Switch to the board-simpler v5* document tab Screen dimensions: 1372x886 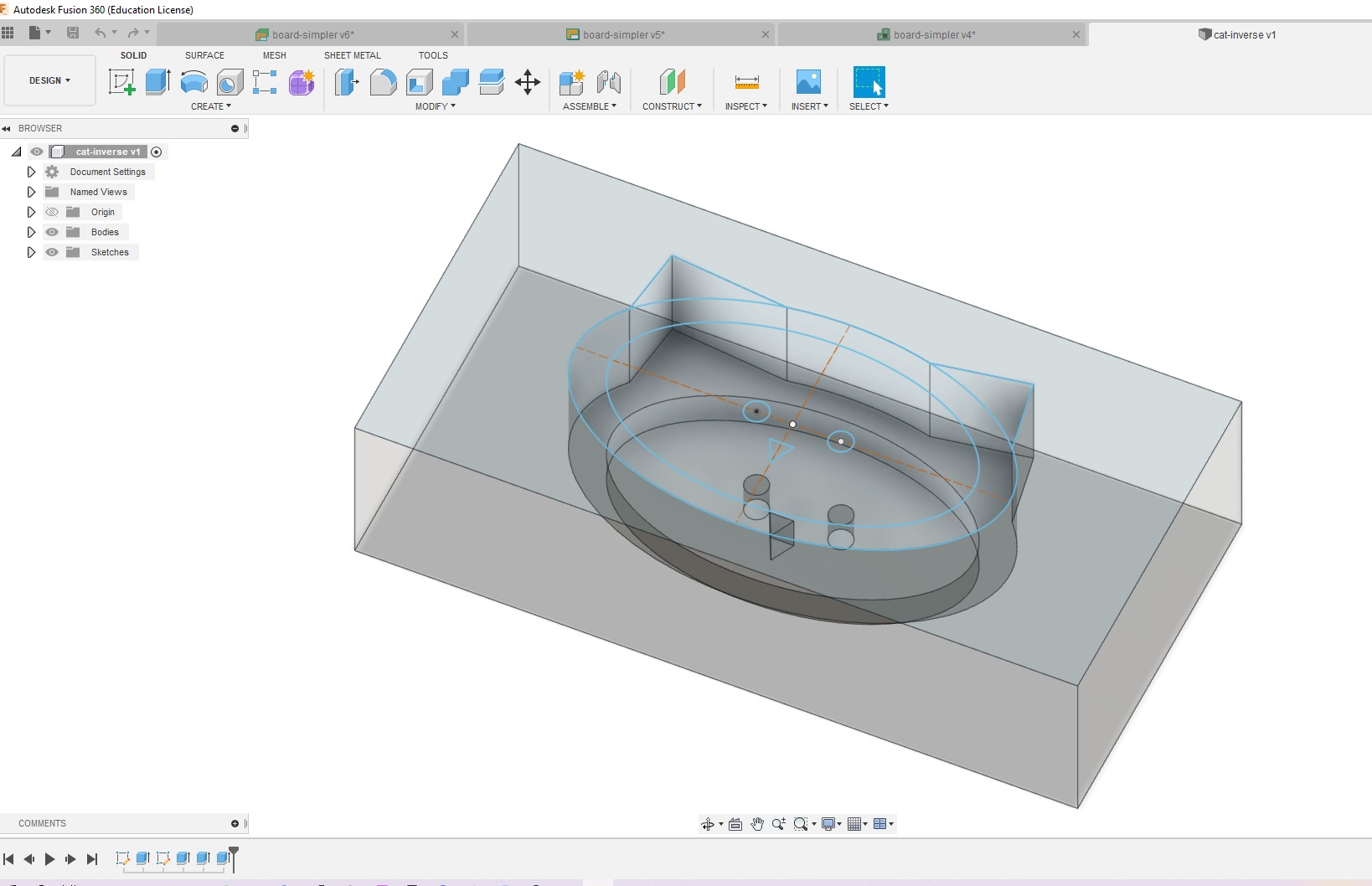tap(620, 34)
